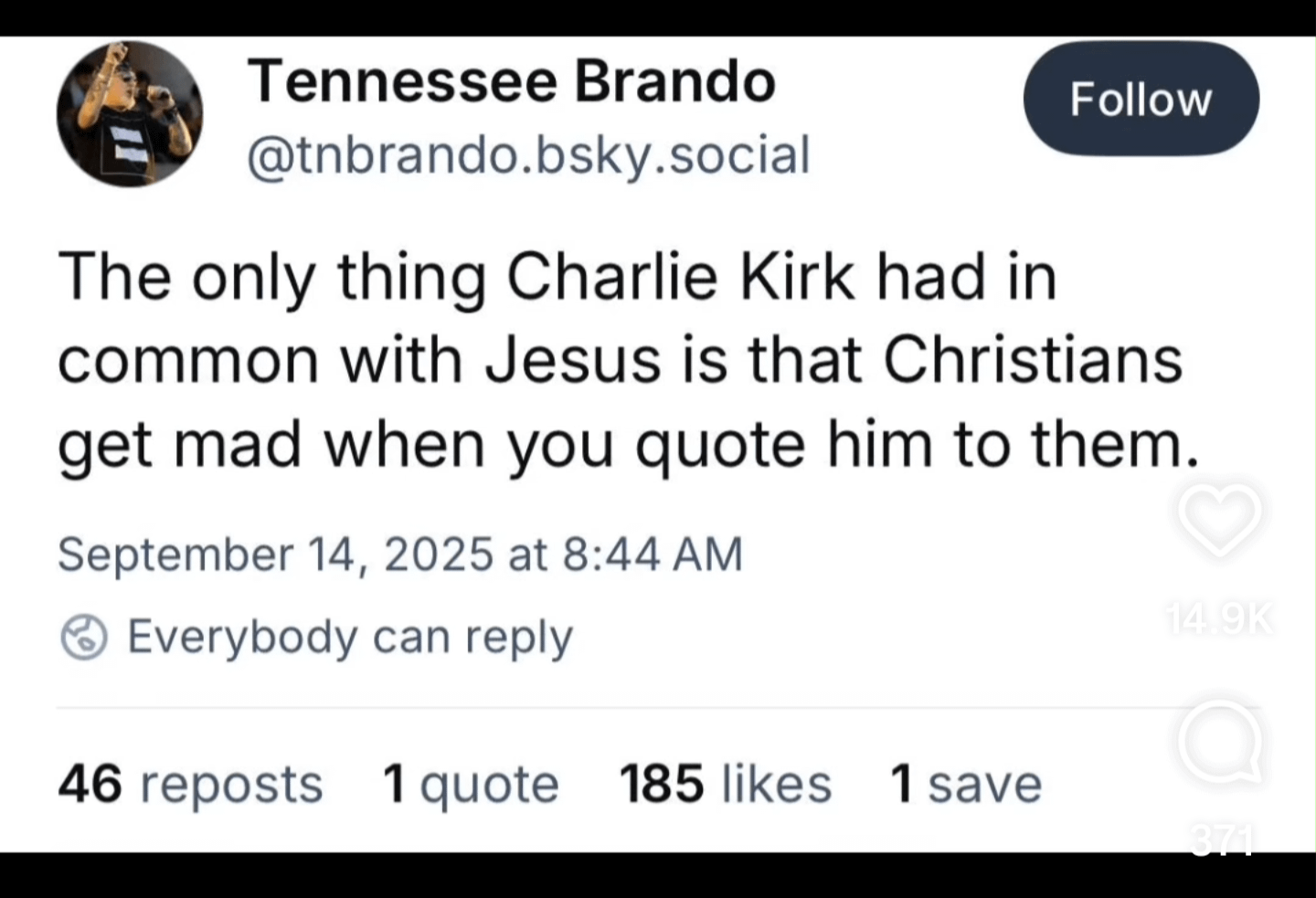Image resolution: width=1316 pixels, height=898 pixels.
Task: Open Tennessee Brando's profile avatar
Action: [x=130, y=113]
